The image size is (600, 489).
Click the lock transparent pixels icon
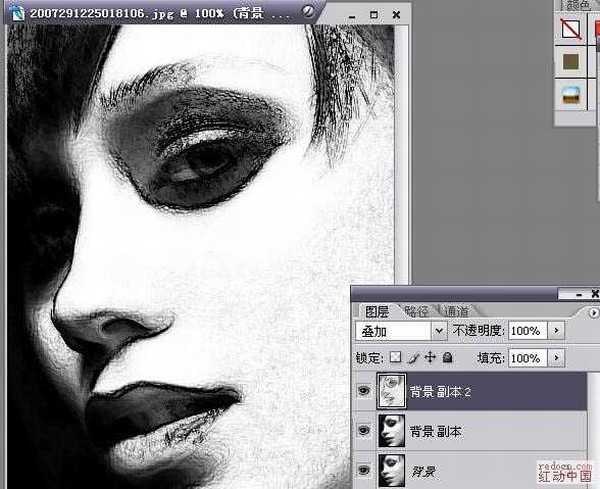pyautogui.click(x=395, y=357)
